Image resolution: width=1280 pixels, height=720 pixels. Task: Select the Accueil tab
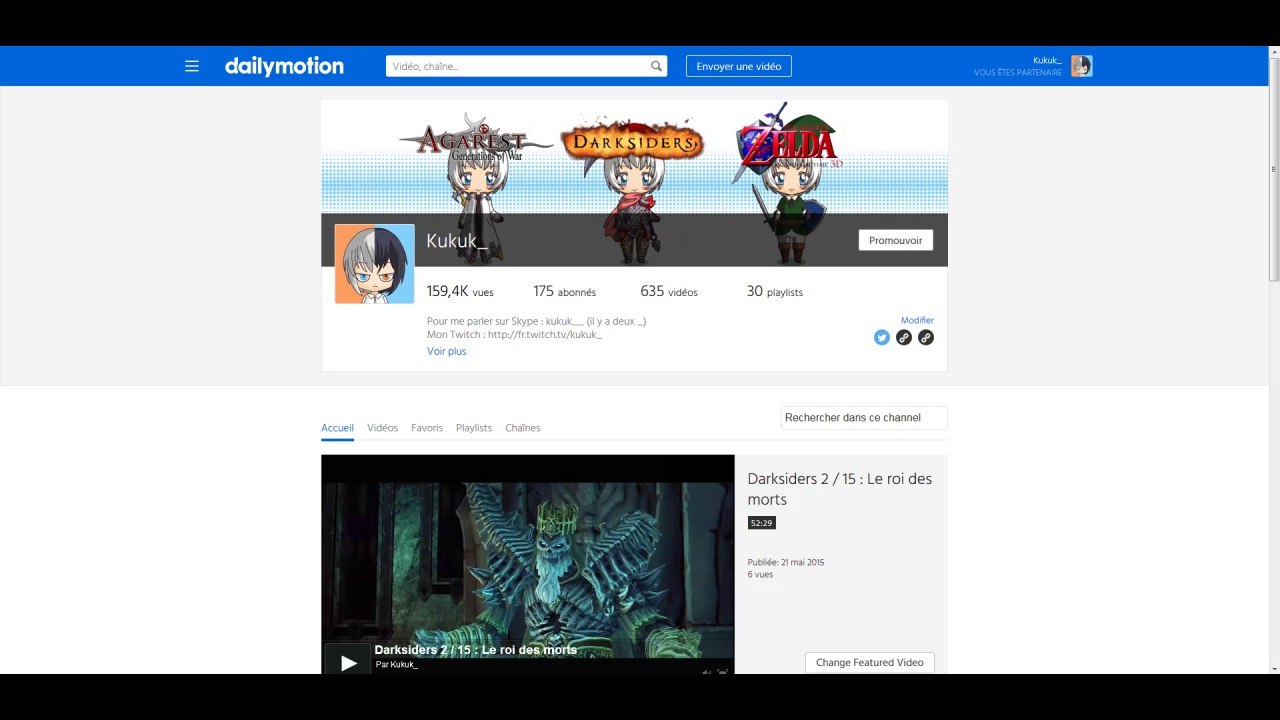(337, 428)
